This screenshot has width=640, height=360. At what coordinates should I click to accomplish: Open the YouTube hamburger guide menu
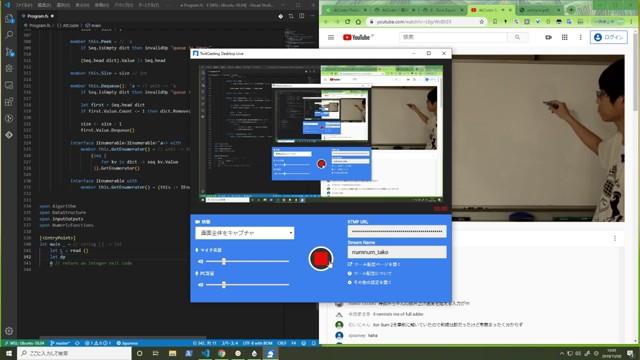click(331, 37)
